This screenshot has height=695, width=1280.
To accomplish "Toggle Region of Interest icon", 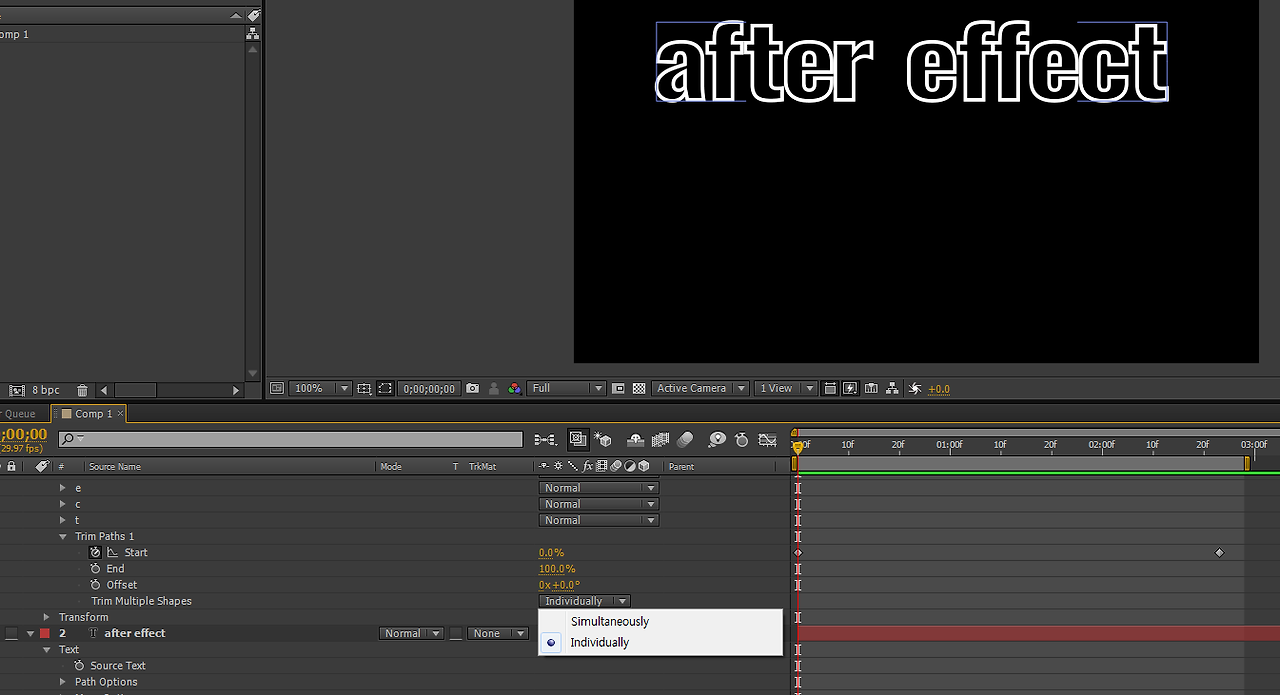I will 618,388.
